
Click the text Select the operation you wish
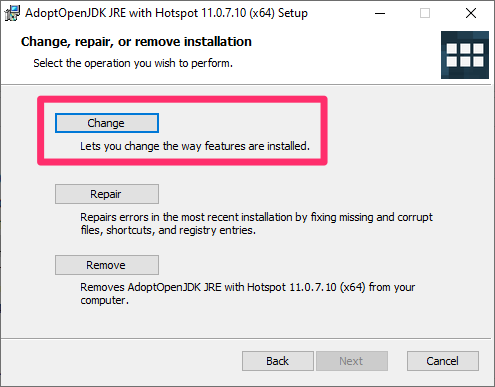point(133,63)
